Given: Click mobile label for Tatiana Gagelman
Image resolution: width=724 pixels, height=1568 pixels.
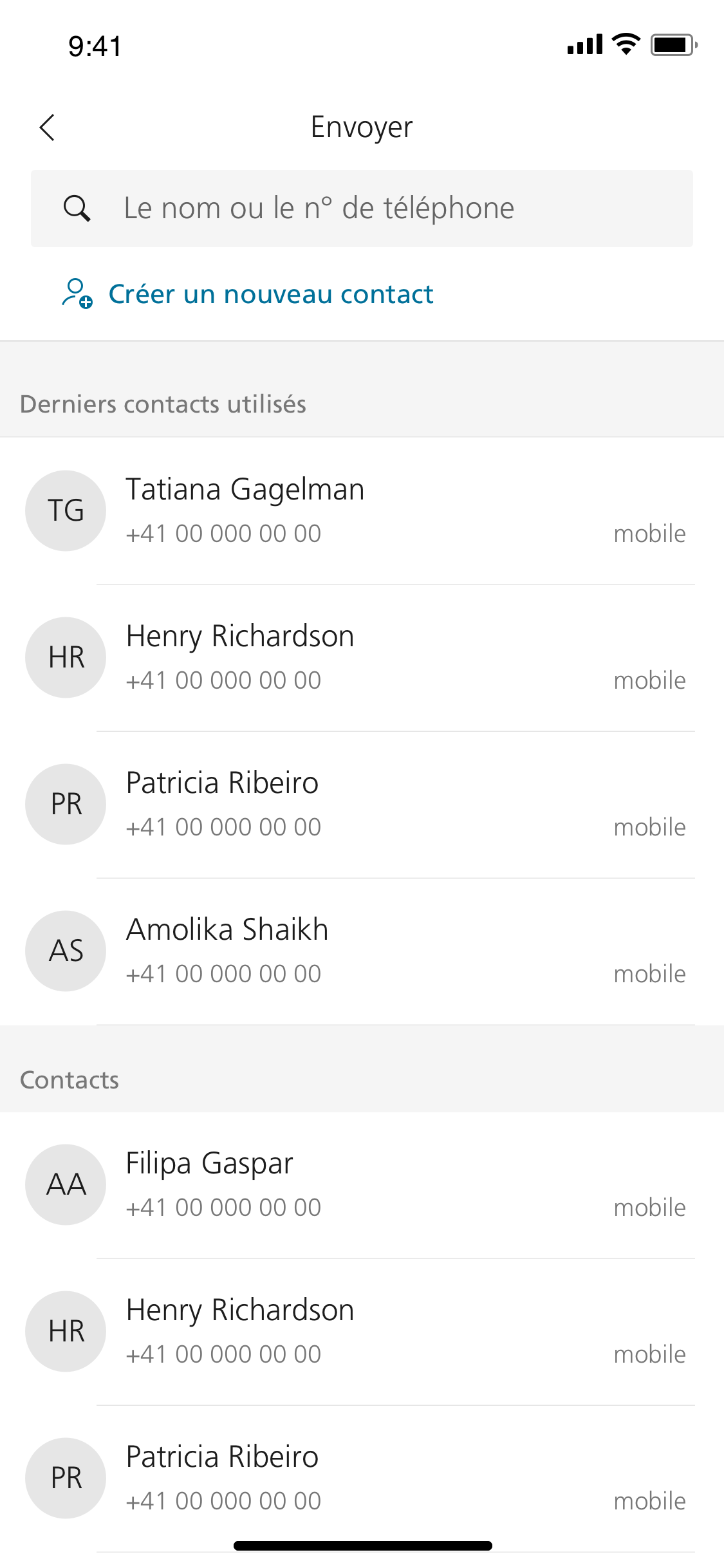Looking at the screenshot, I should click(649, 534).
